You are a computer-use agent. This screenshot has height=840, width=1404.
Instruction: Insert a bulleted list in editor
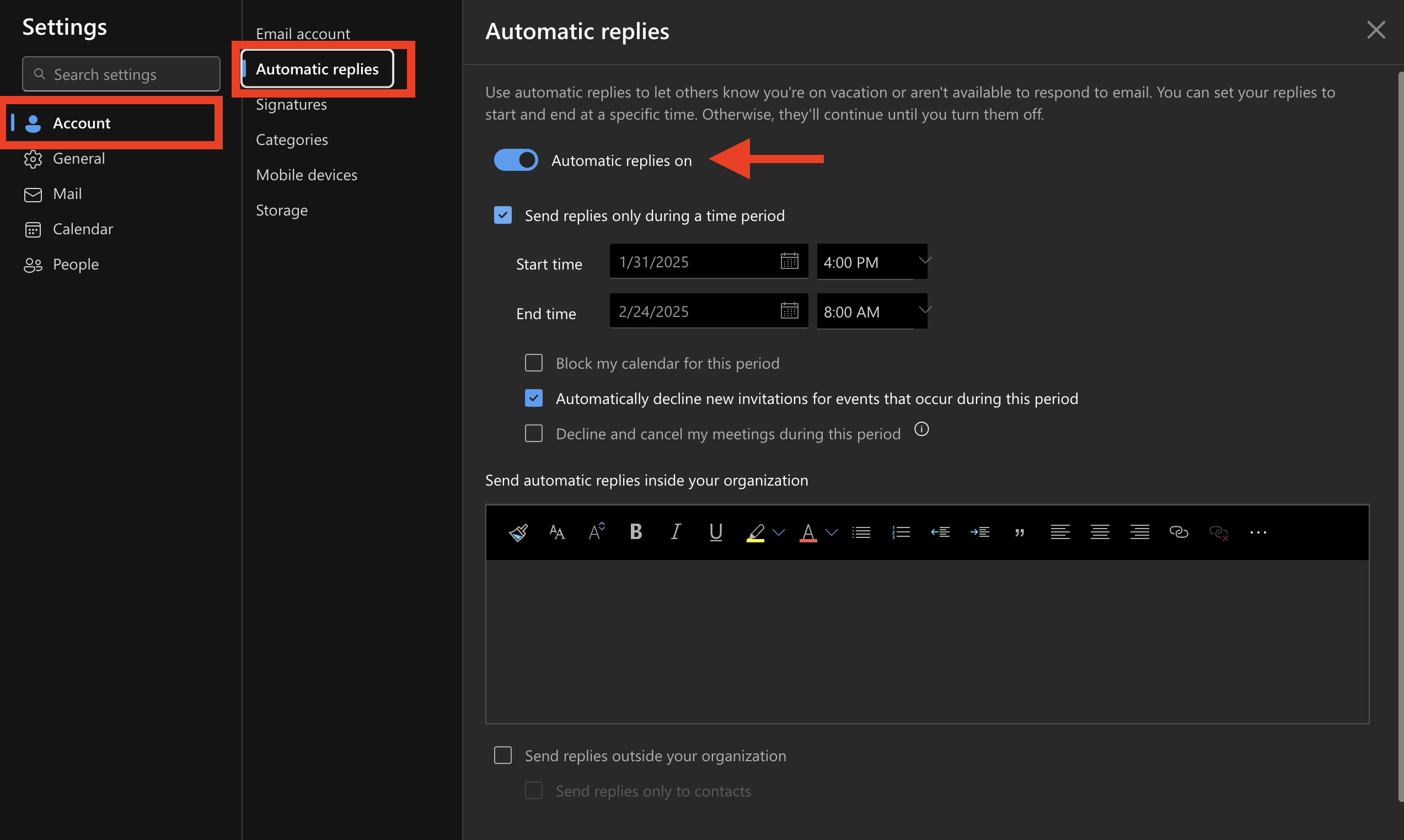pos(861,532)
